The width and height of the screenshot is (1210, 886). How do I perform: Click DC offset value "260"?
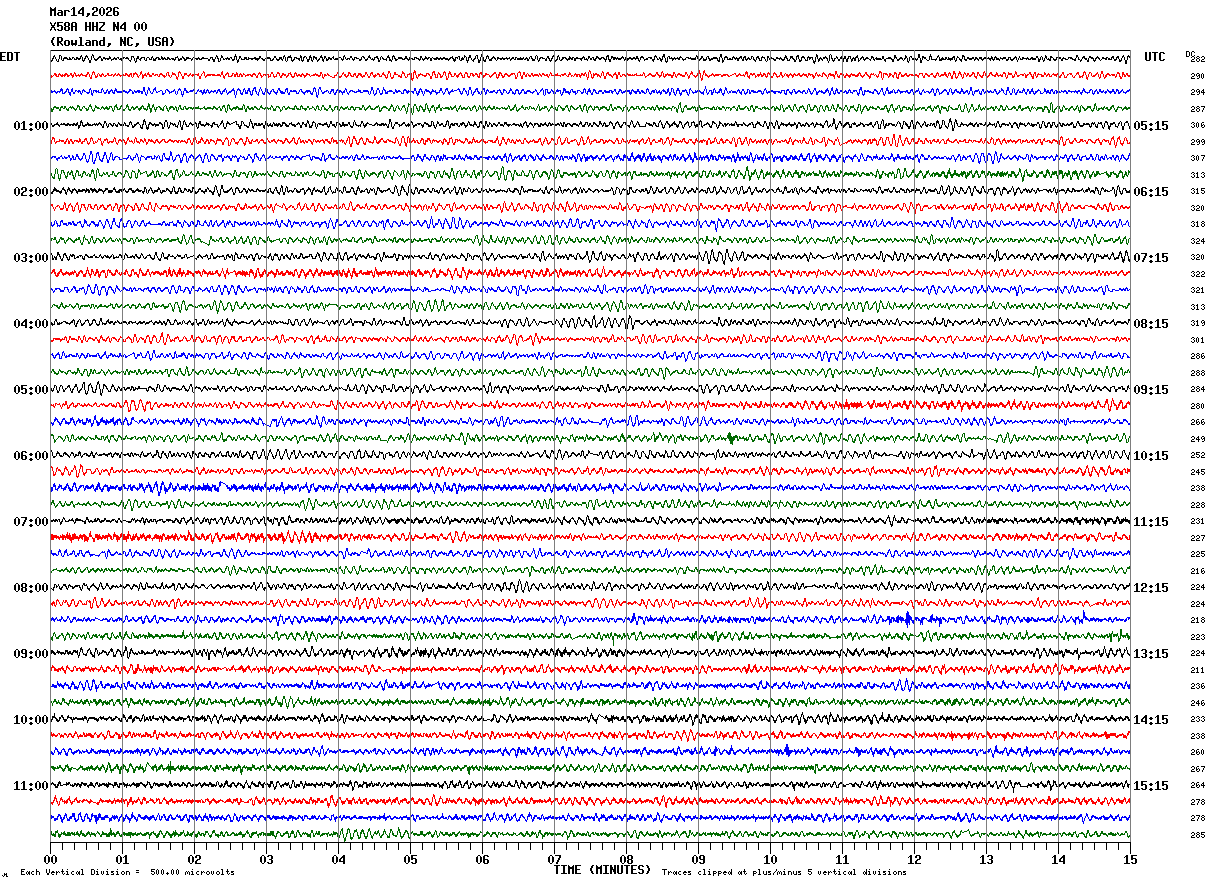[x=1197, y=752]
